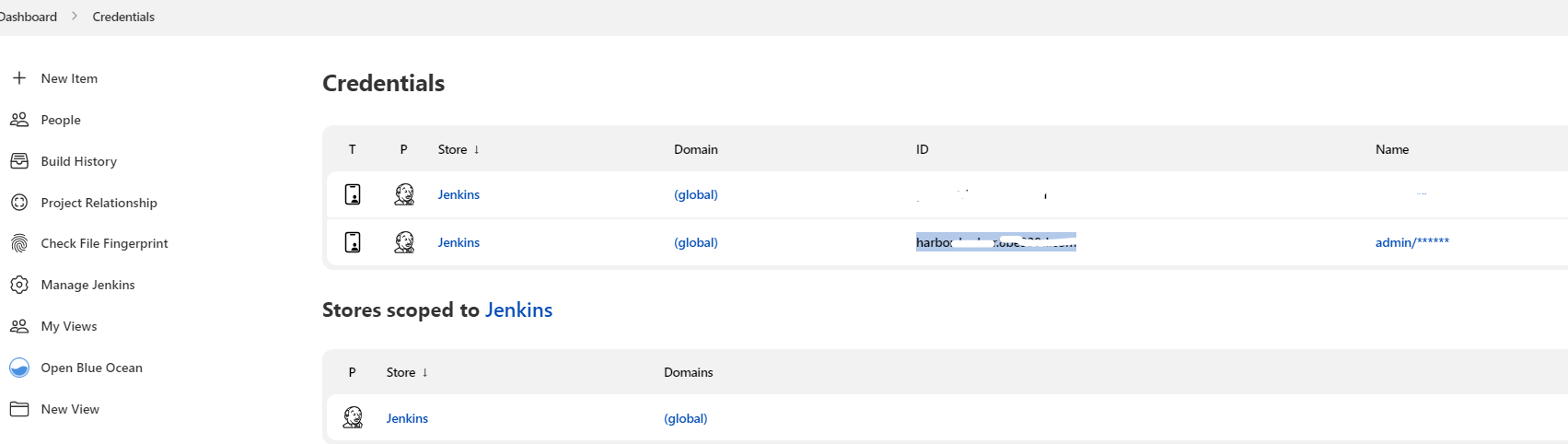
Task: Click credential type icon in harbor row
Action: pyautogui.click(x=353, y=242)
